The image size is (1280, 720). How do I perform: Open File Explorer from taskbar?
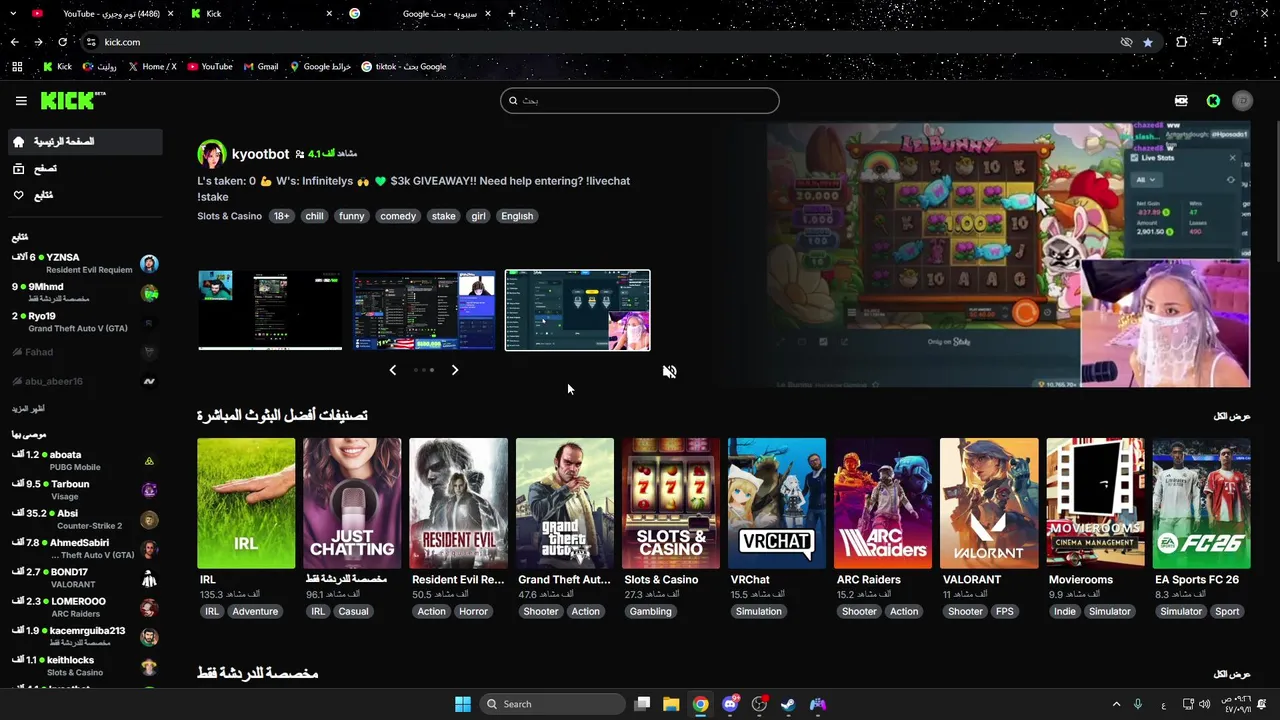tap(671, 704)
